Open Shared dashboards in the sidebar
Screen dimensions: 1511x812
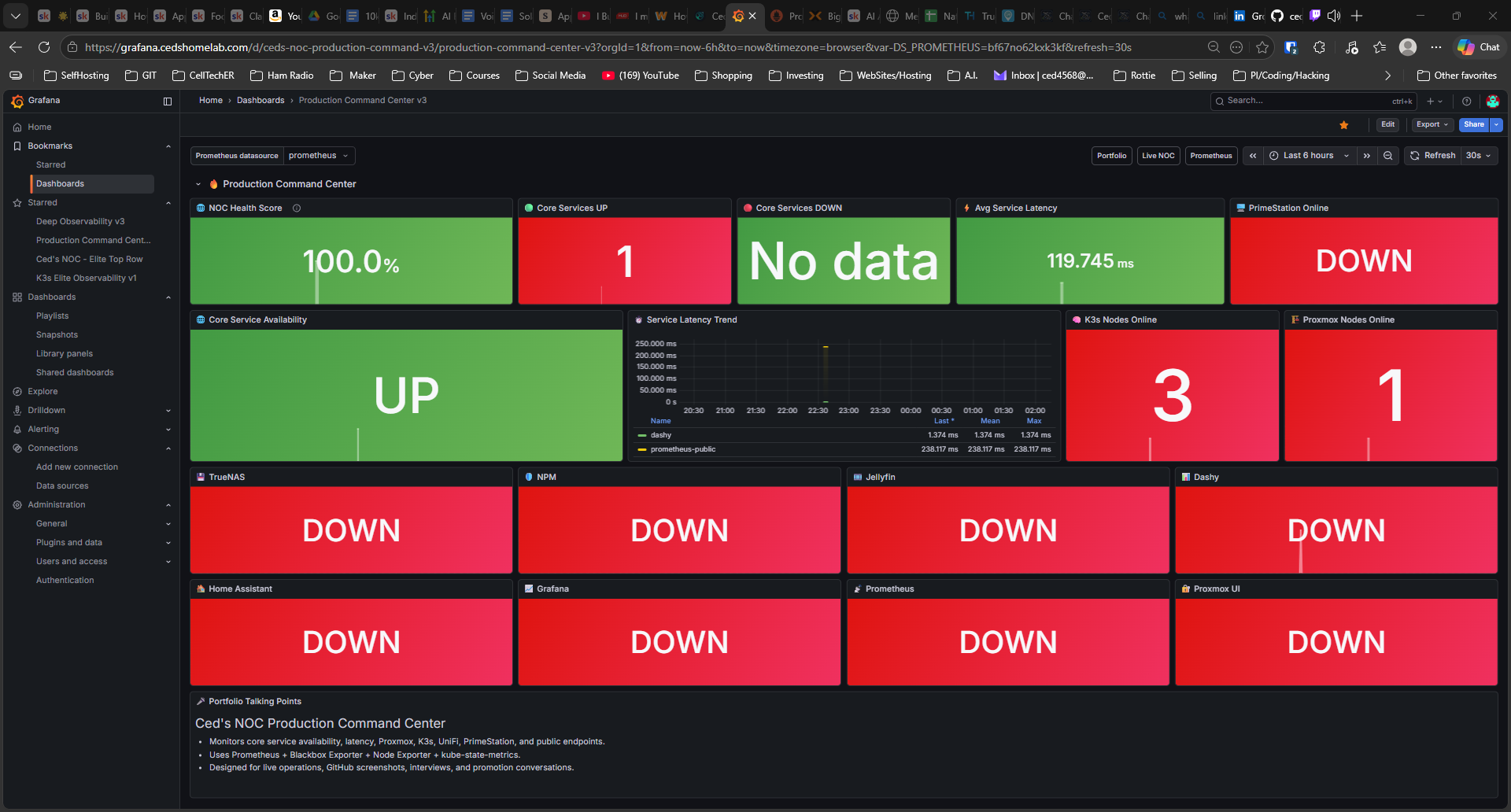(75, 372)
